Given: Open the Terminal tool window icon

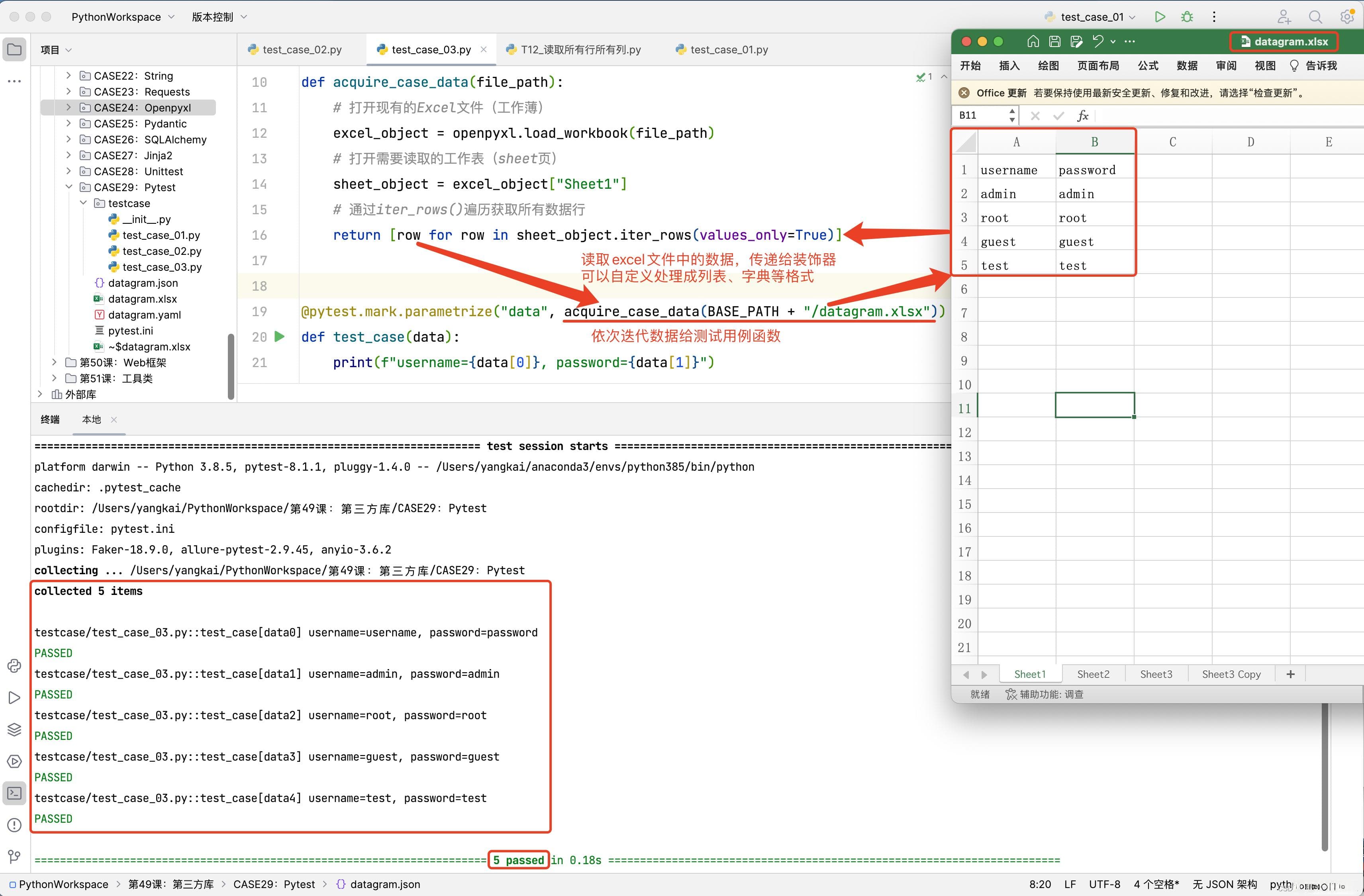Looking at the screenshot, I should pyautogui.click(x=14, y=793).
